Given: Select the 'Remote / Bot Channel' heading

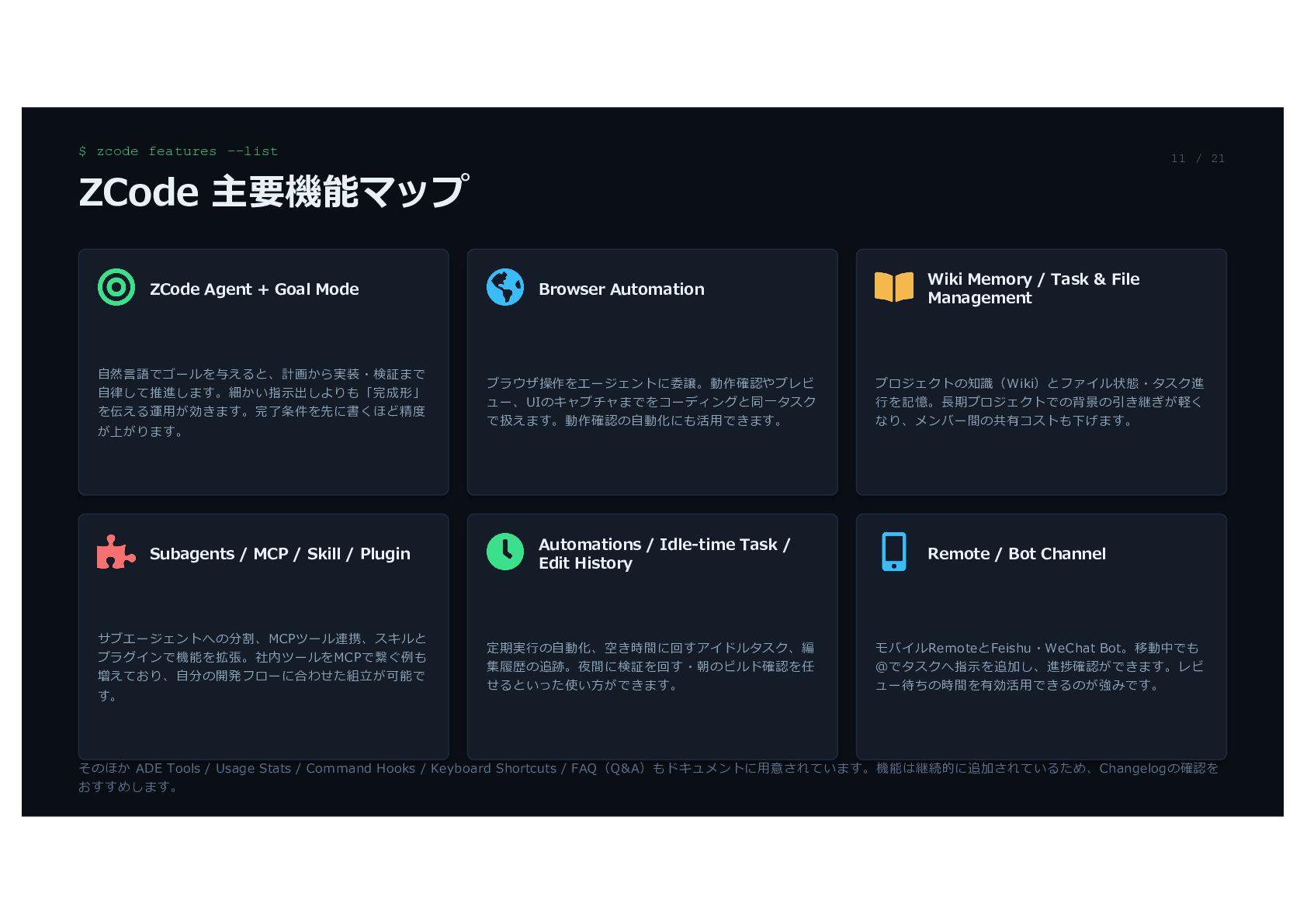Looking at the screenshot, I should pyautogui.click(x=1017, y=554).
